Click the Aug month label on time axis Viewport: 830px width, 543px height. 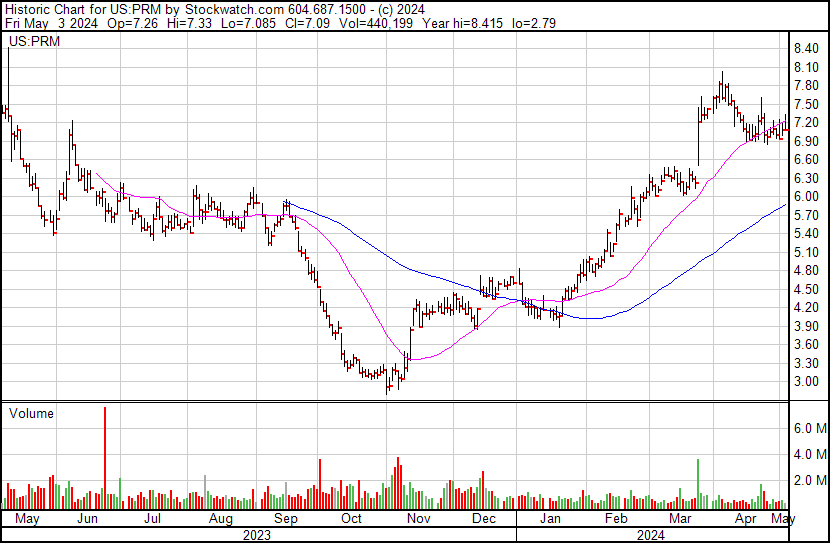pyautogui.click(x=221, y=519)
